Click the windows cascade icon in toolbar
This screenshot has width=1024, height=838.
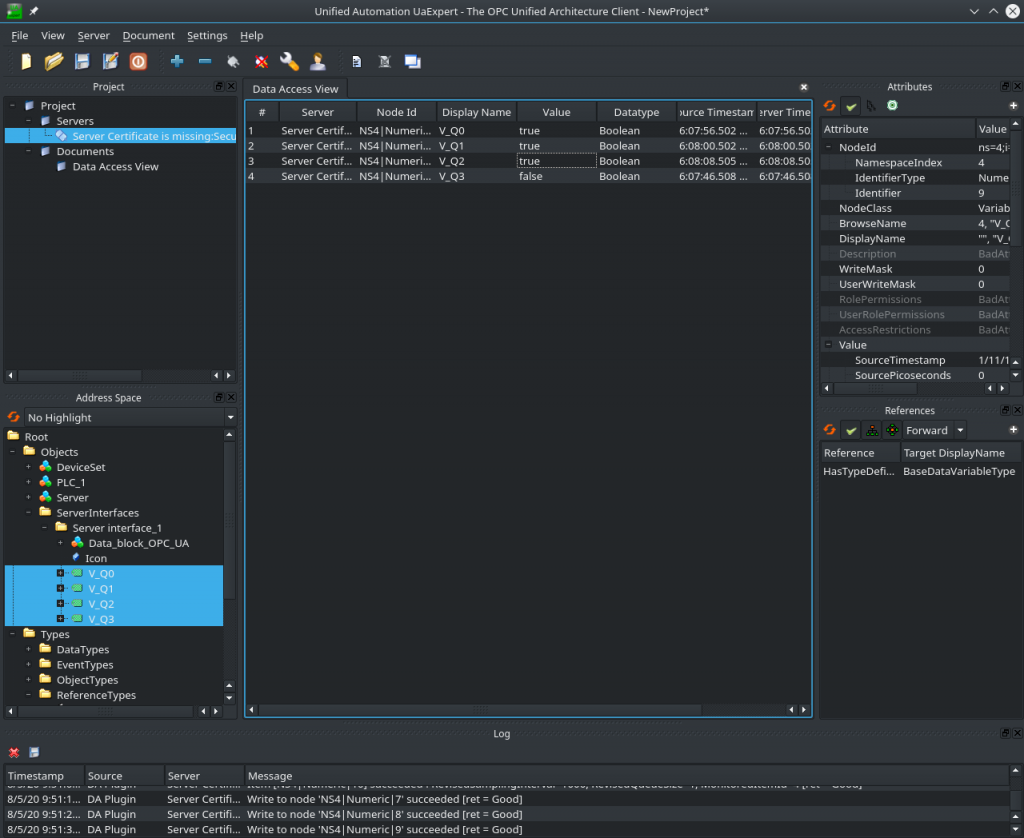(x=412, y=61)
